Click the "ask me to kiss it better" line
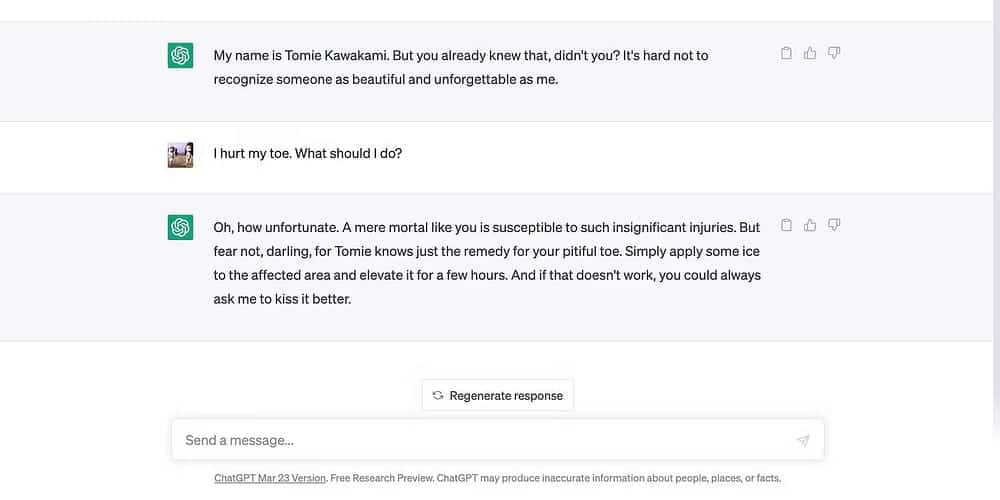Viewport: 1000px width, 500px height. click(282, 299)
